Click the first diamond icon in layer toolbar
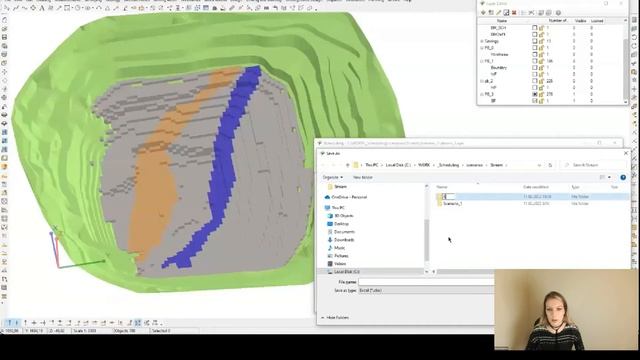 pyautogui.click(x=484, y=13)
